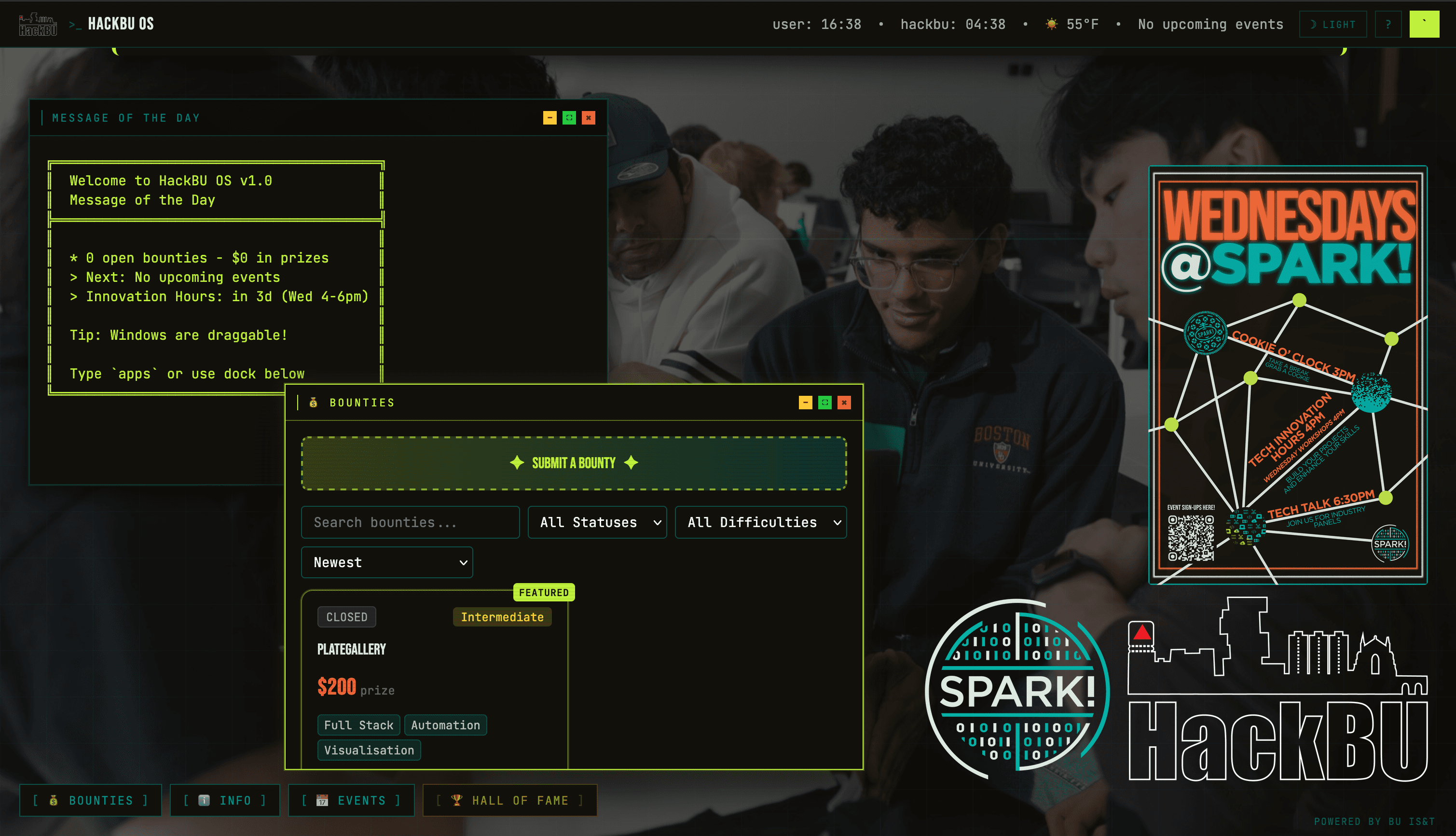Toggle LIGHT theme mode

tap(1332, 24)
